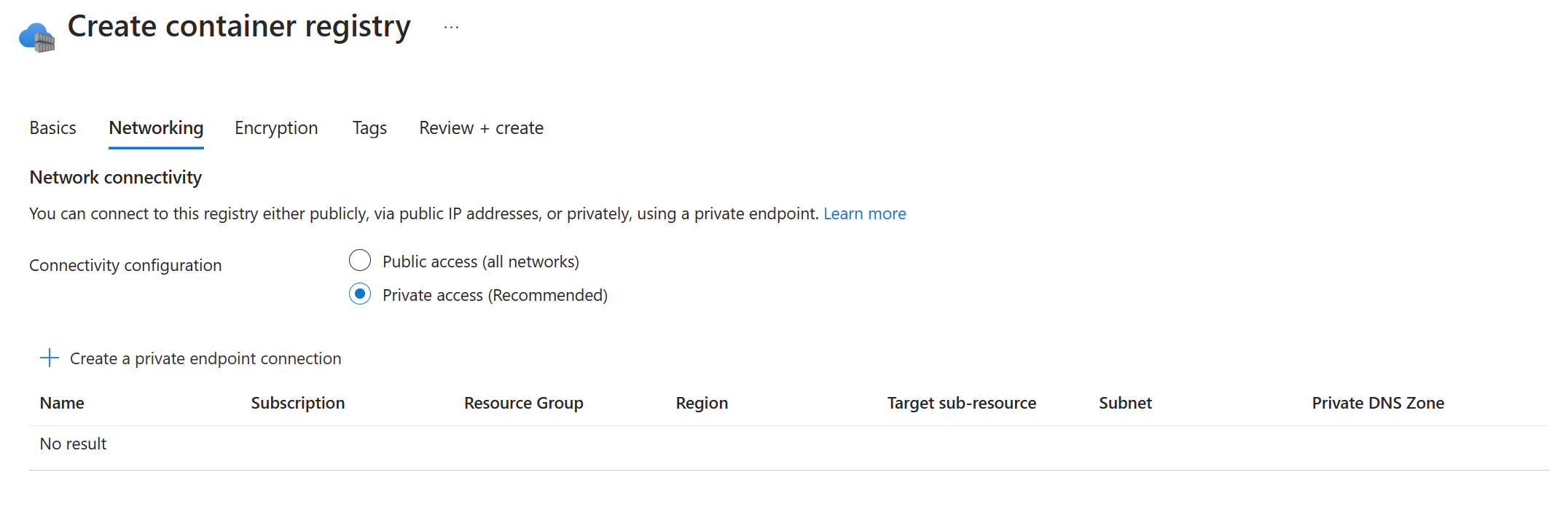Click the Private DNS Zone column header
The width and height of the screenshot is (1568, 507).
click(x=1378, y=403)
